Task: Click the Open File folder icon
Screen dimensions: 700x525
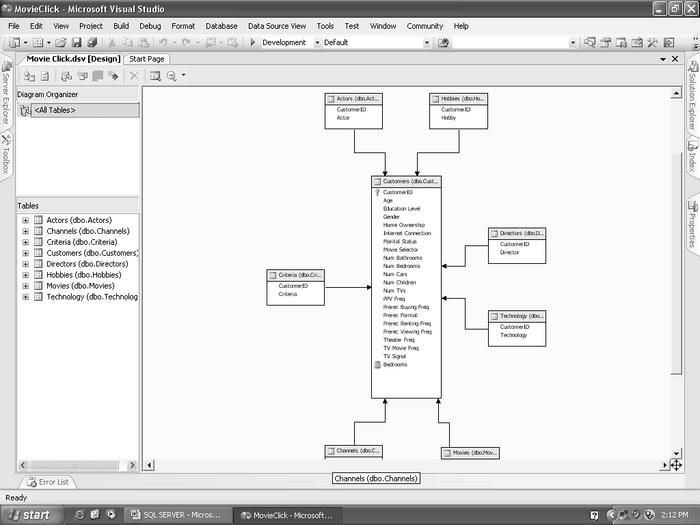Action: pos(61,43)
